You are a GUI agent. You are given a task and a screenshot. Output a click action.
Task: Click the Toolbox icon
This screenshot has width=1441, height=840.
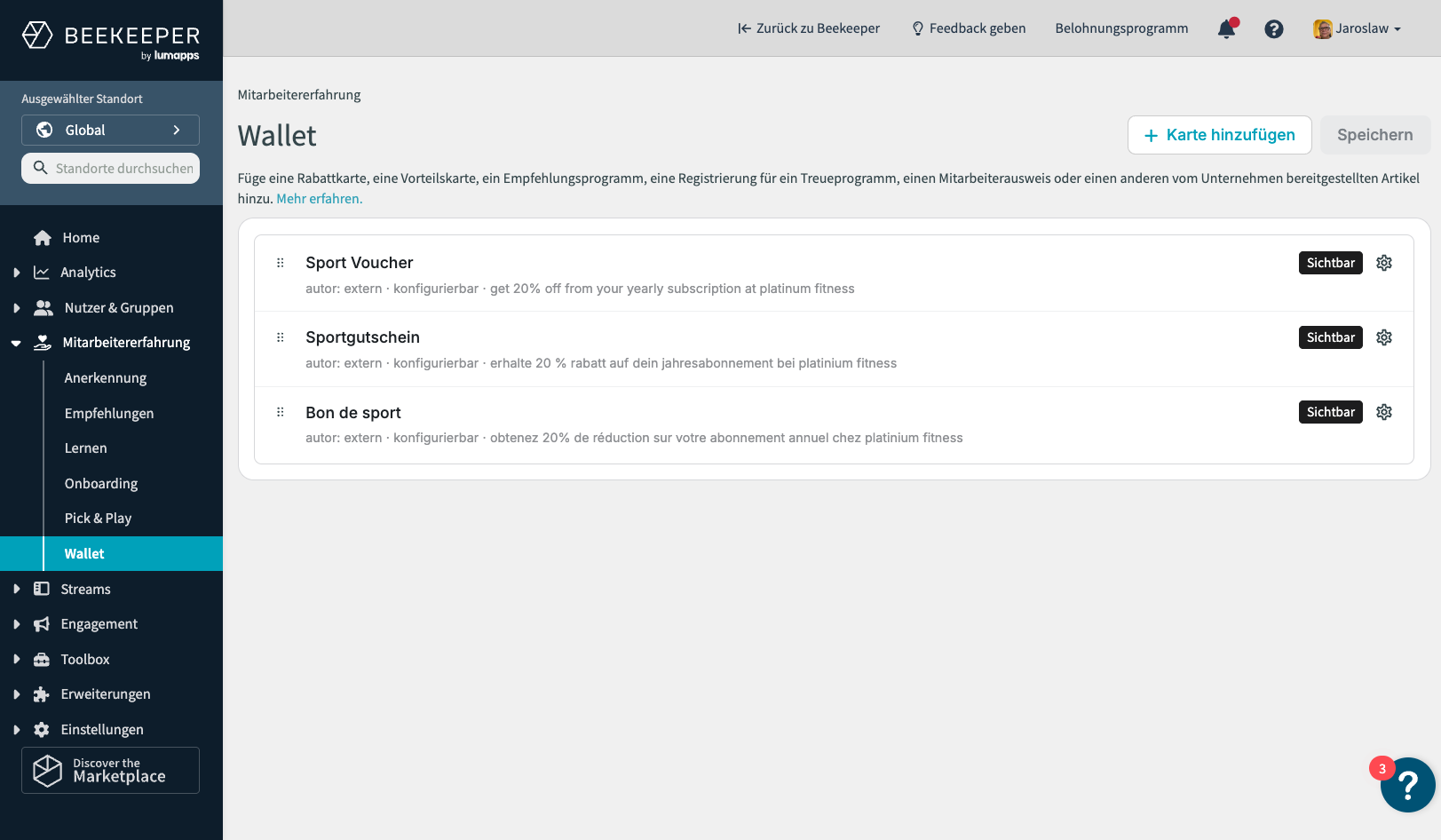(42, 660)
